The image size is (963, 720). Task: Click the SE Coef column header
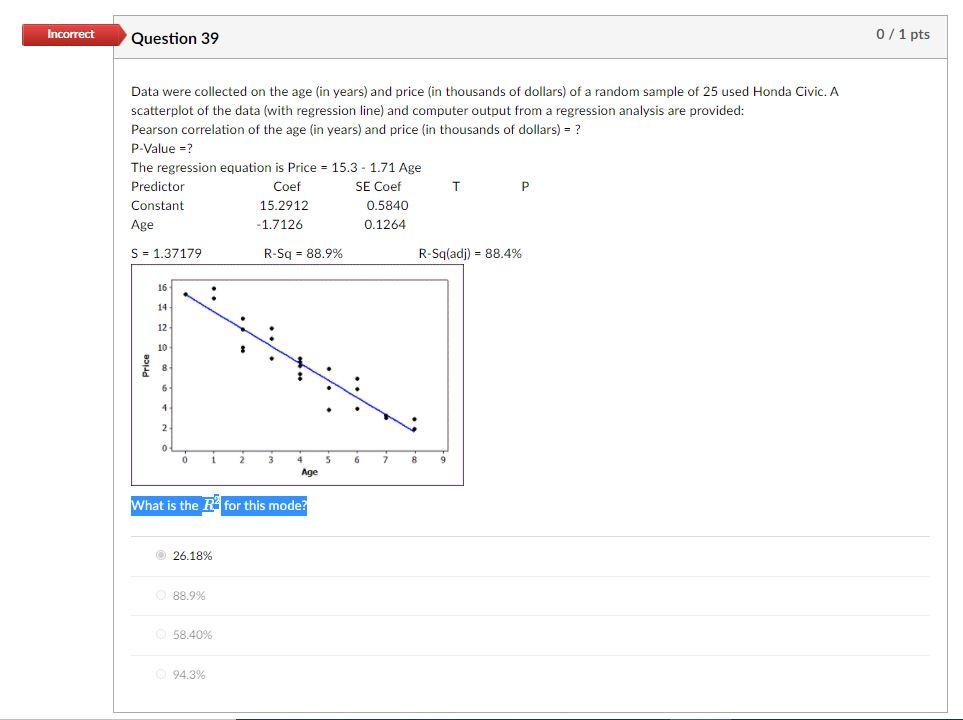point(378,186)
